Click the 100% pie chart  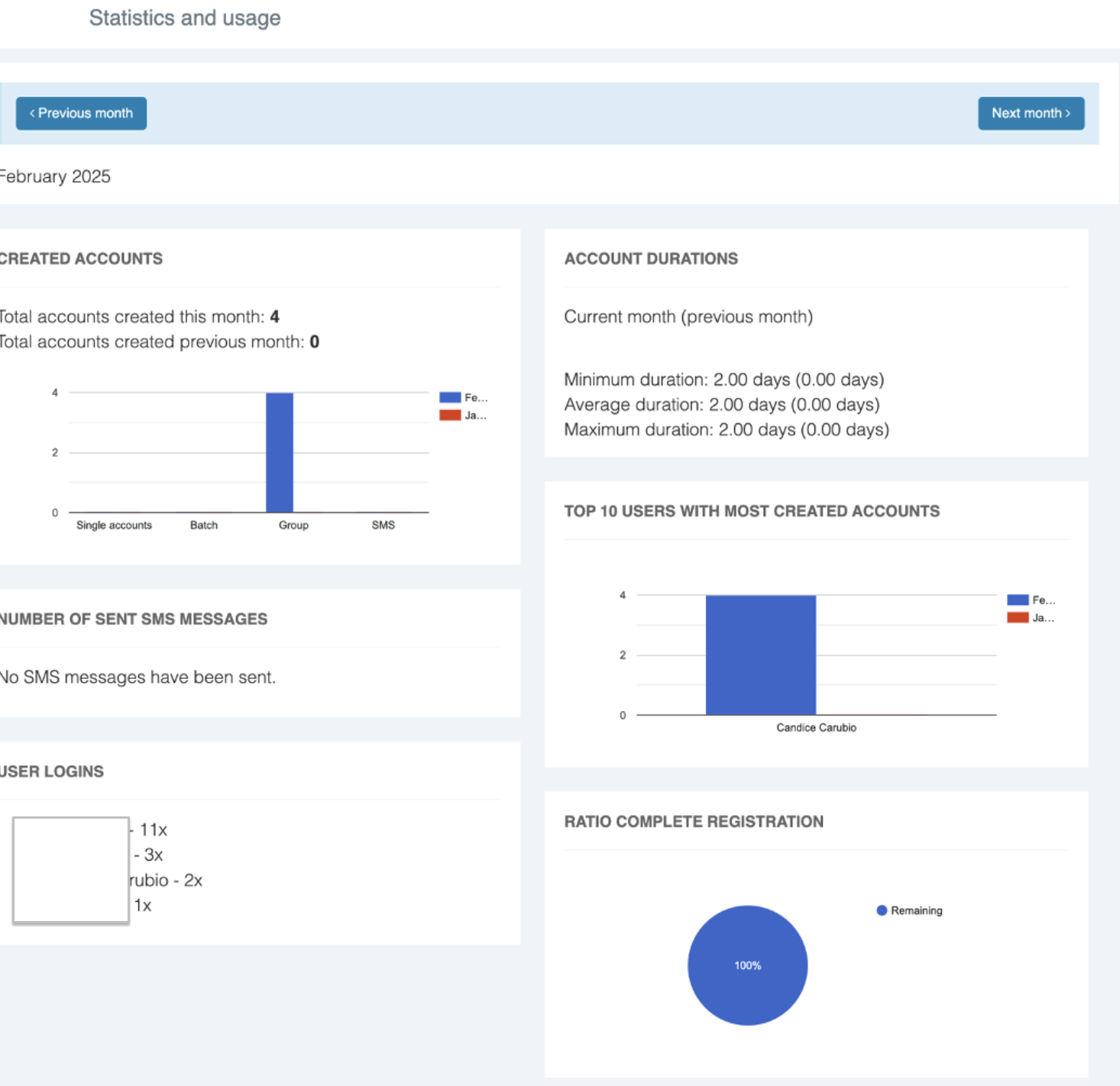click(x=747, y=965)
